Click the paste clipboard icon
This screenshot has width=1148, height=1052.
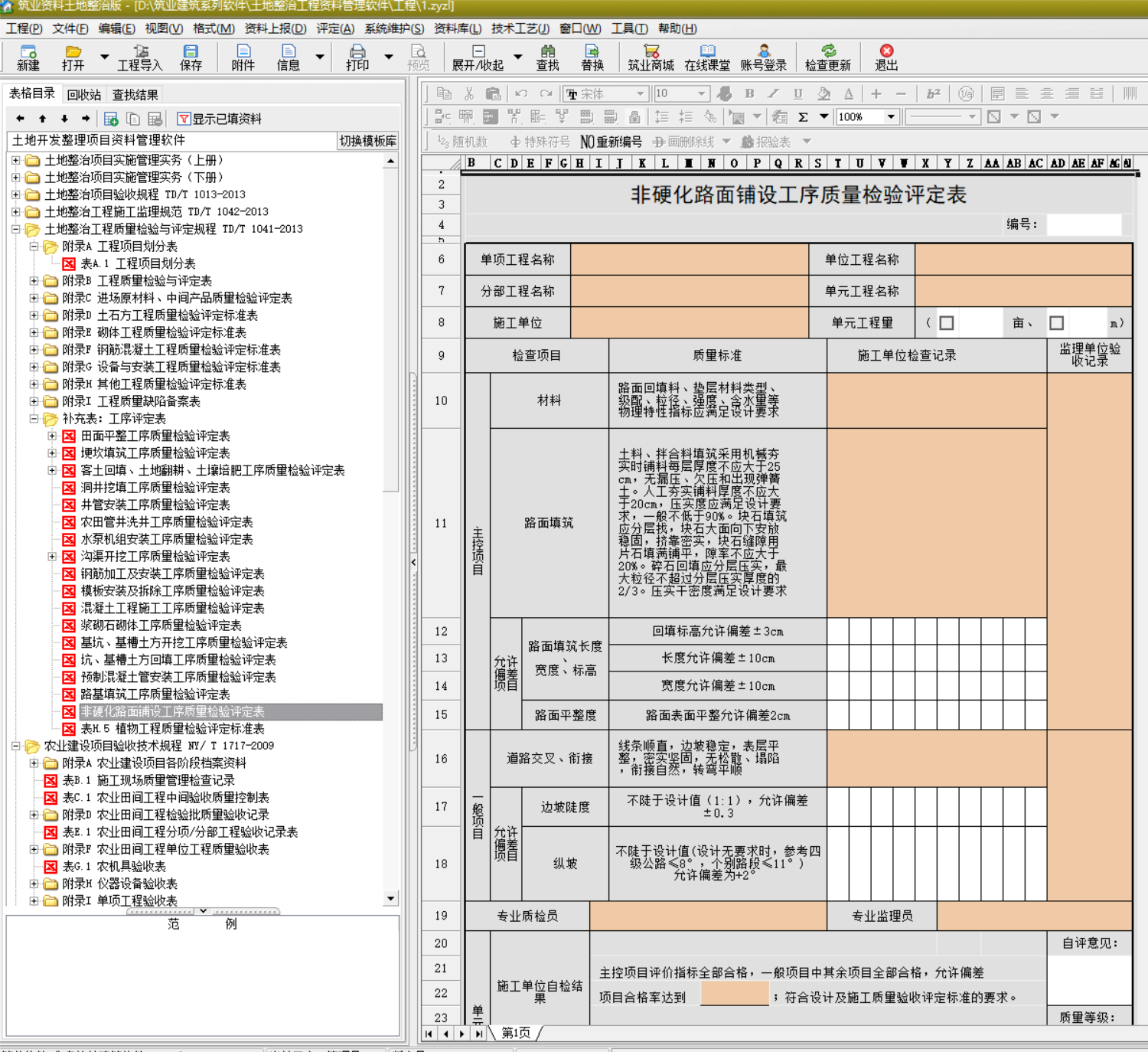(x=494, y=93)
